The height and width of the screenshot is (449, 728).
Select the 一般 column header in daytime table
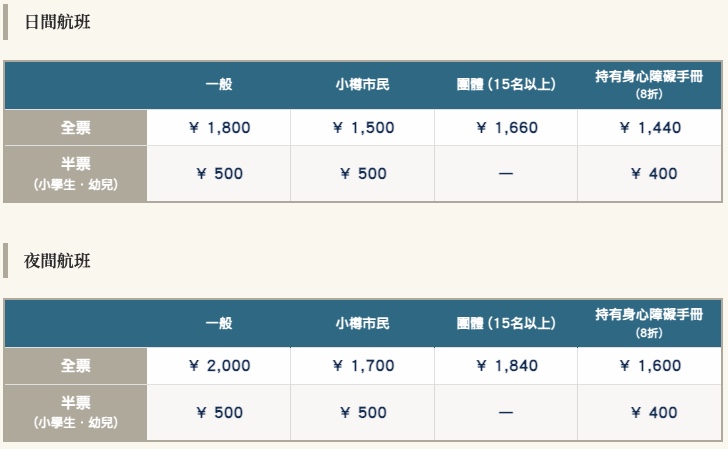pos(219,85)
